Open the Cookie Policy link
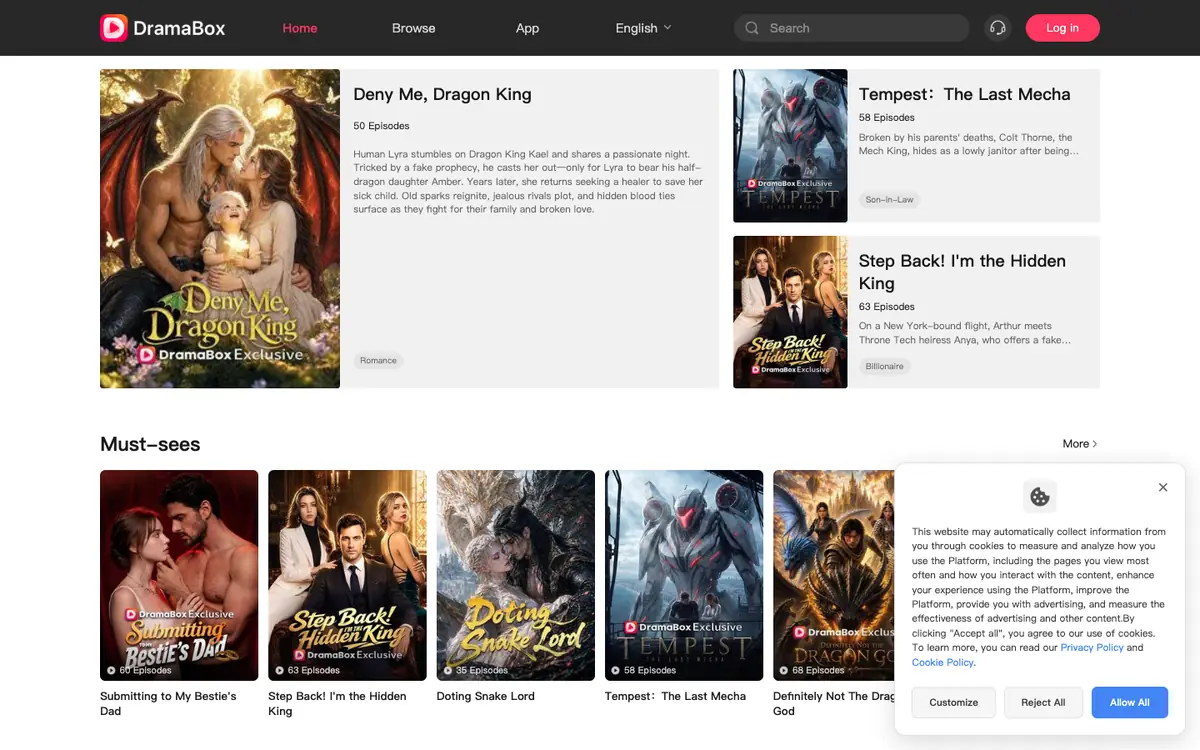 pyautogui.click(x=942, y=663)
